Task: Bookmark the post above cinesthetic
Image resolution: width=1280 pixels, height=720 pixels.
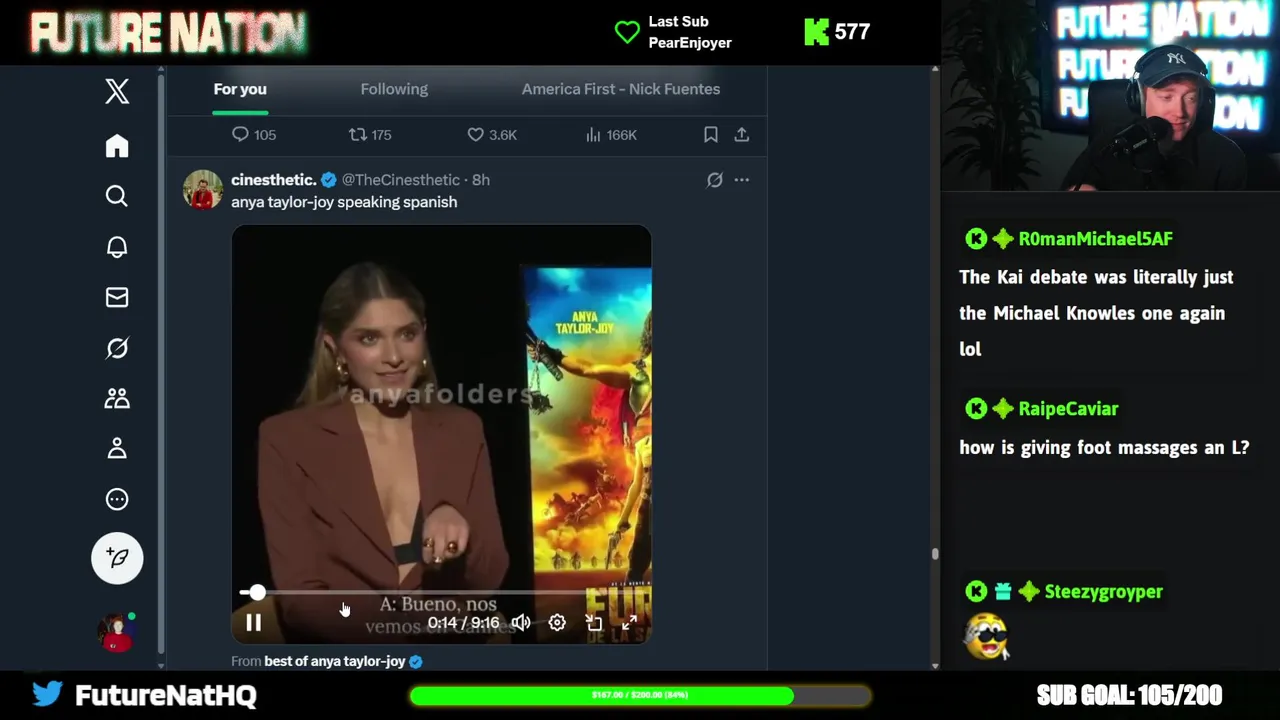Action: coord(710,134)
